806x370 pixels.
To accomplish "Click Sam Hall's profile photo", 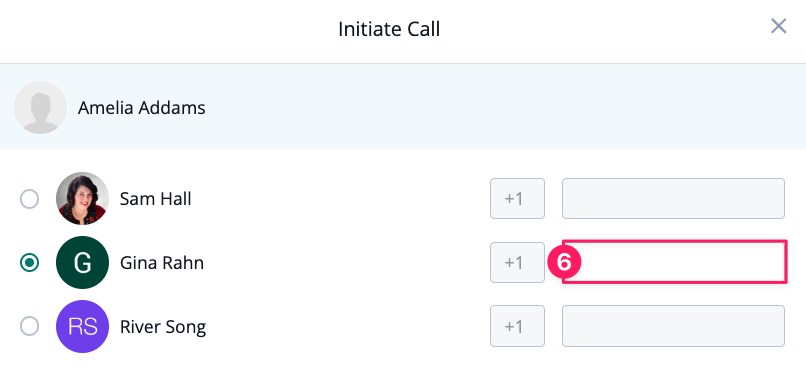I will tap(82, 198).
